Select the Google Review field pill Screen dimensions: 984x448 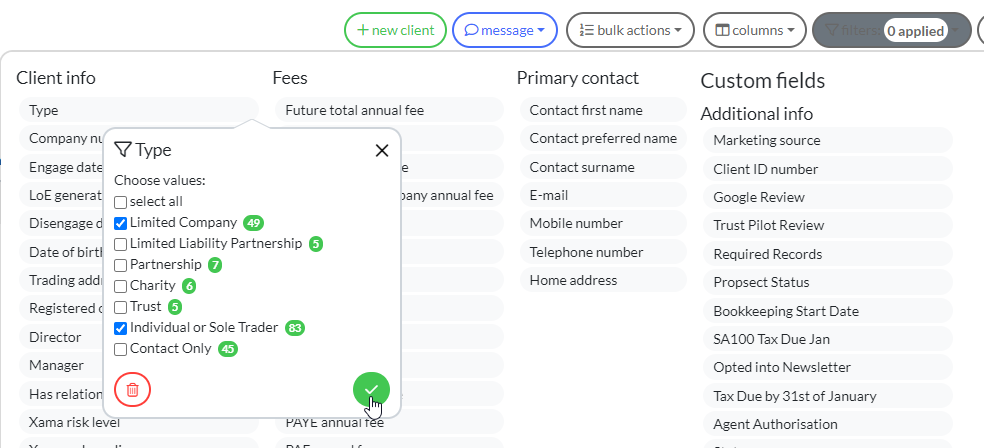828,197
